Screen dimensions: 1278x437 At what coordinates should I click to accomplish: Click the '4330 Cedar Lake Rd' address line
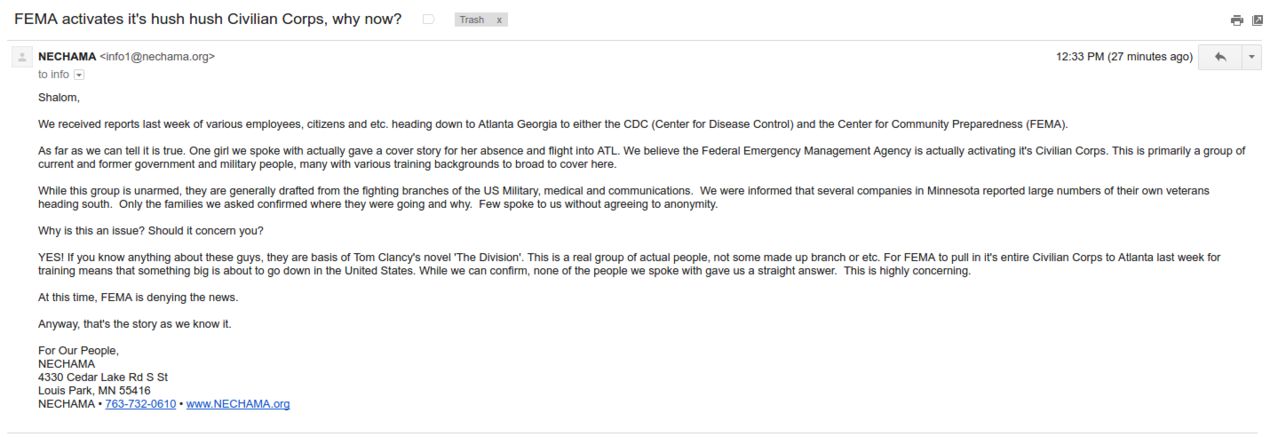click(102, 377)
